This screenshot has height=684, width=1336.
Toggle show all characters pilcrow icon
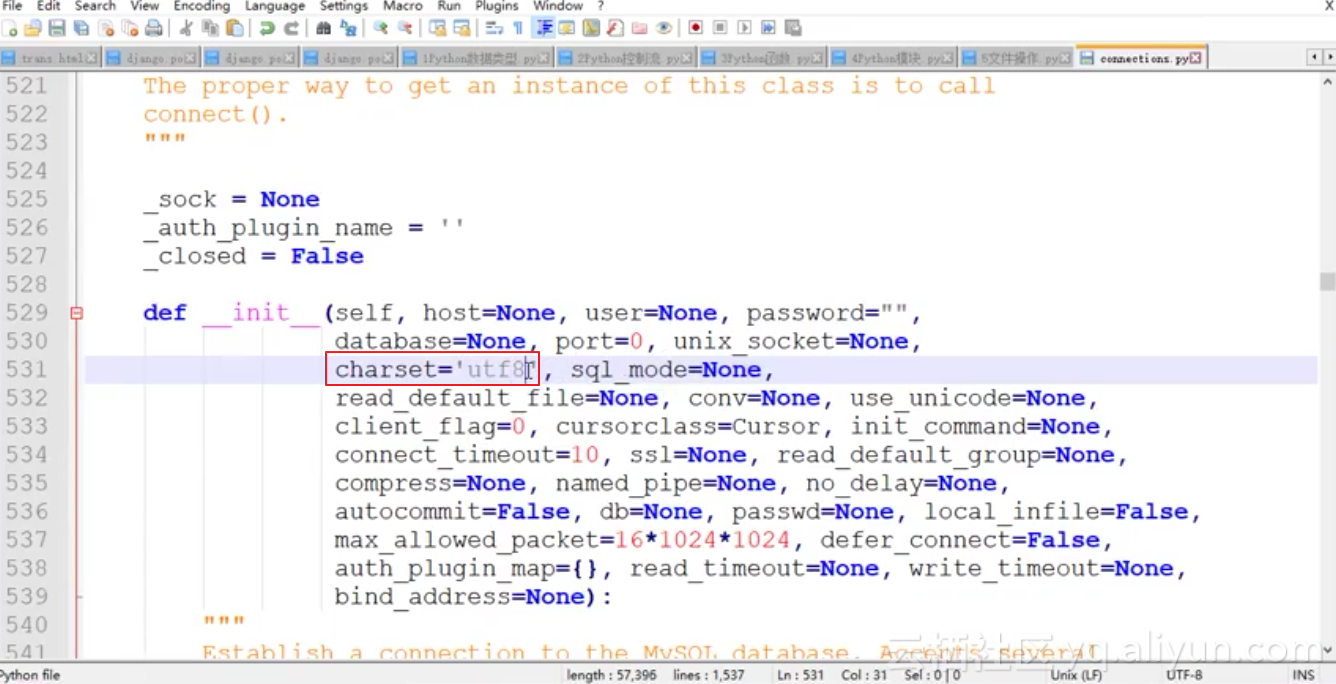coord(517,28)
